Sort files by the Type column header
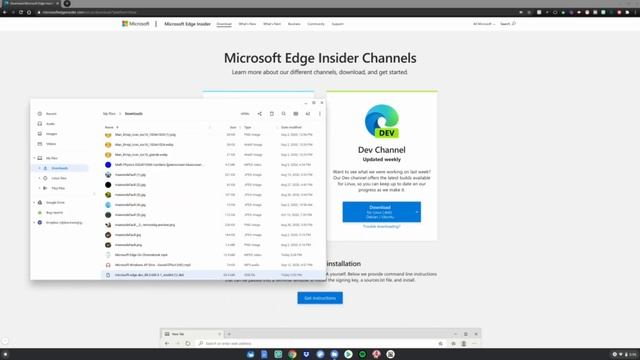The width and height of the screenshot is (640, 360). (248, 127)
